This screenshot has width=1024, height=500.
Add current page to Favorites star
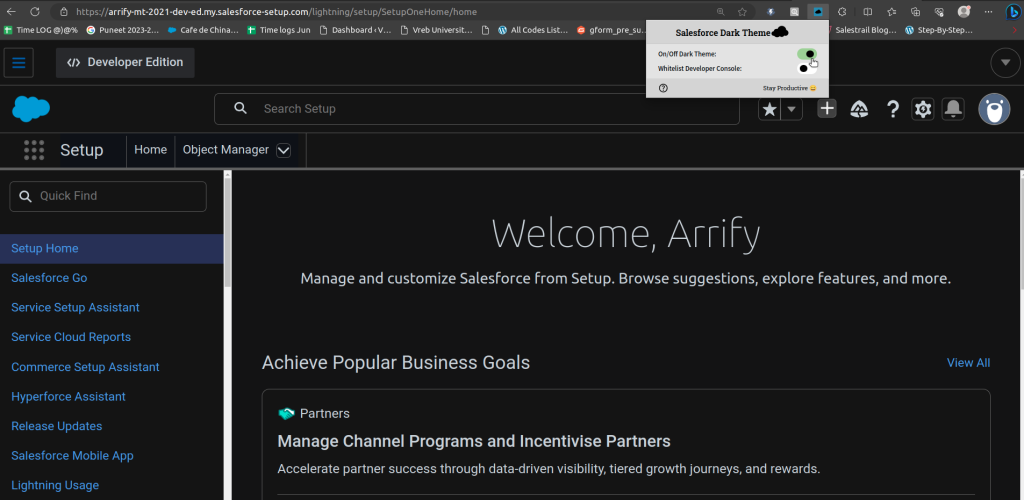tap(770, 110)
